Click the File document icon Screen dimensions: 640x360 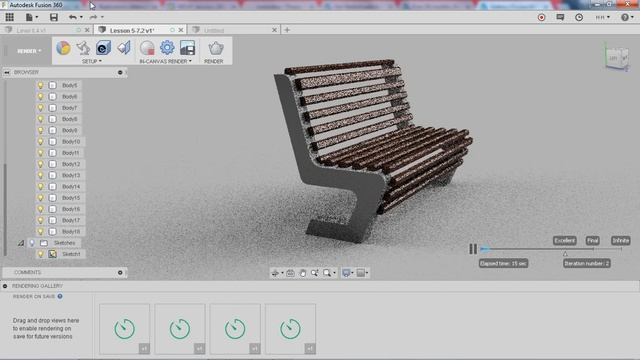tap(29, 17)
